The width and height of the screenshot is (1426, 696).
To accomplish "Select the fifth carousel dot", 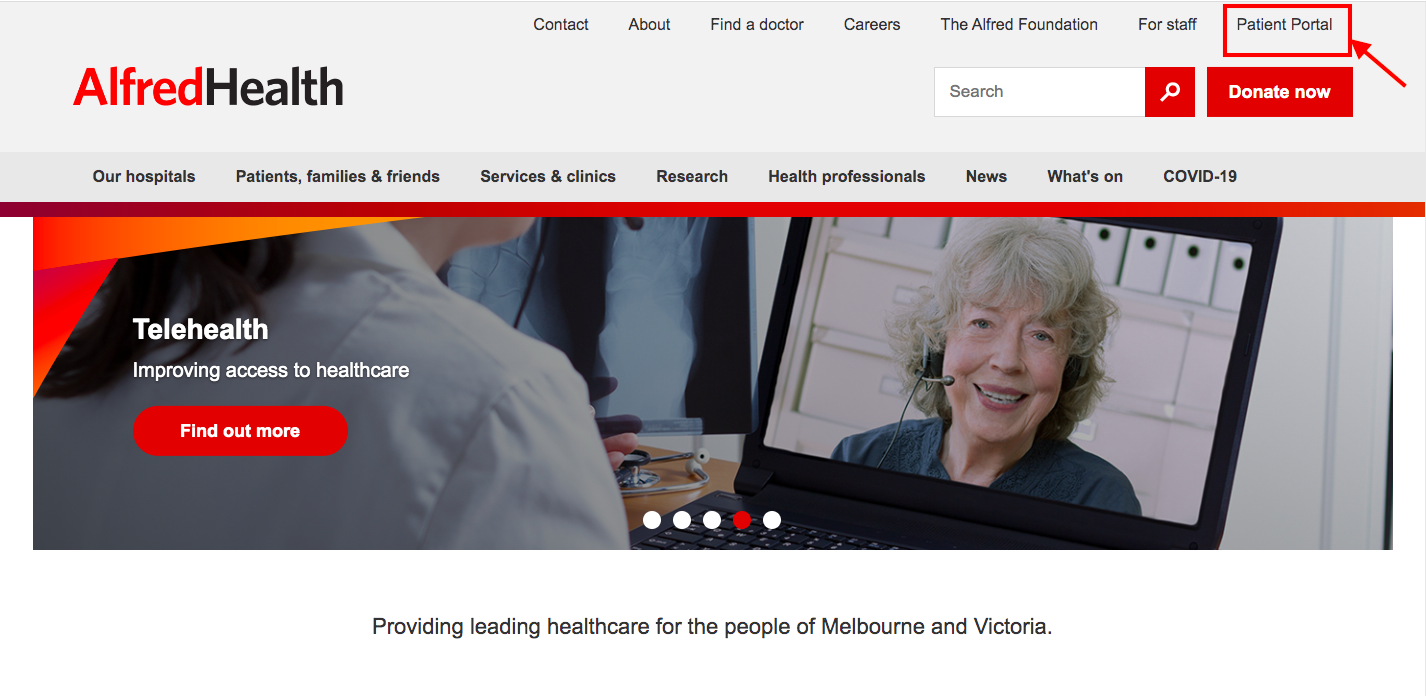I will (x=772, y=520).
